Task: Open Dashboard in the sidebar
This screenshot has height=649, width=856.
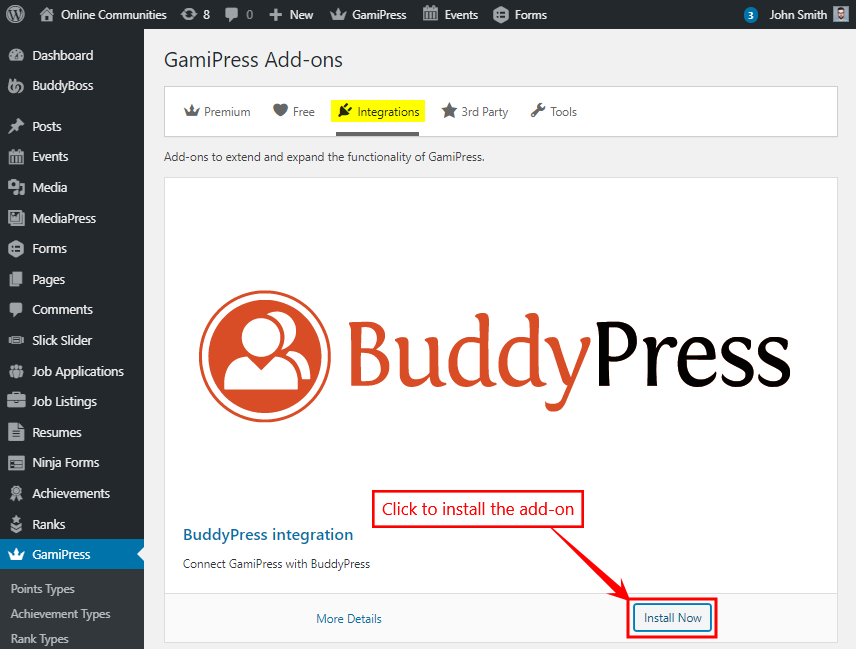Action: pos(62,55)
